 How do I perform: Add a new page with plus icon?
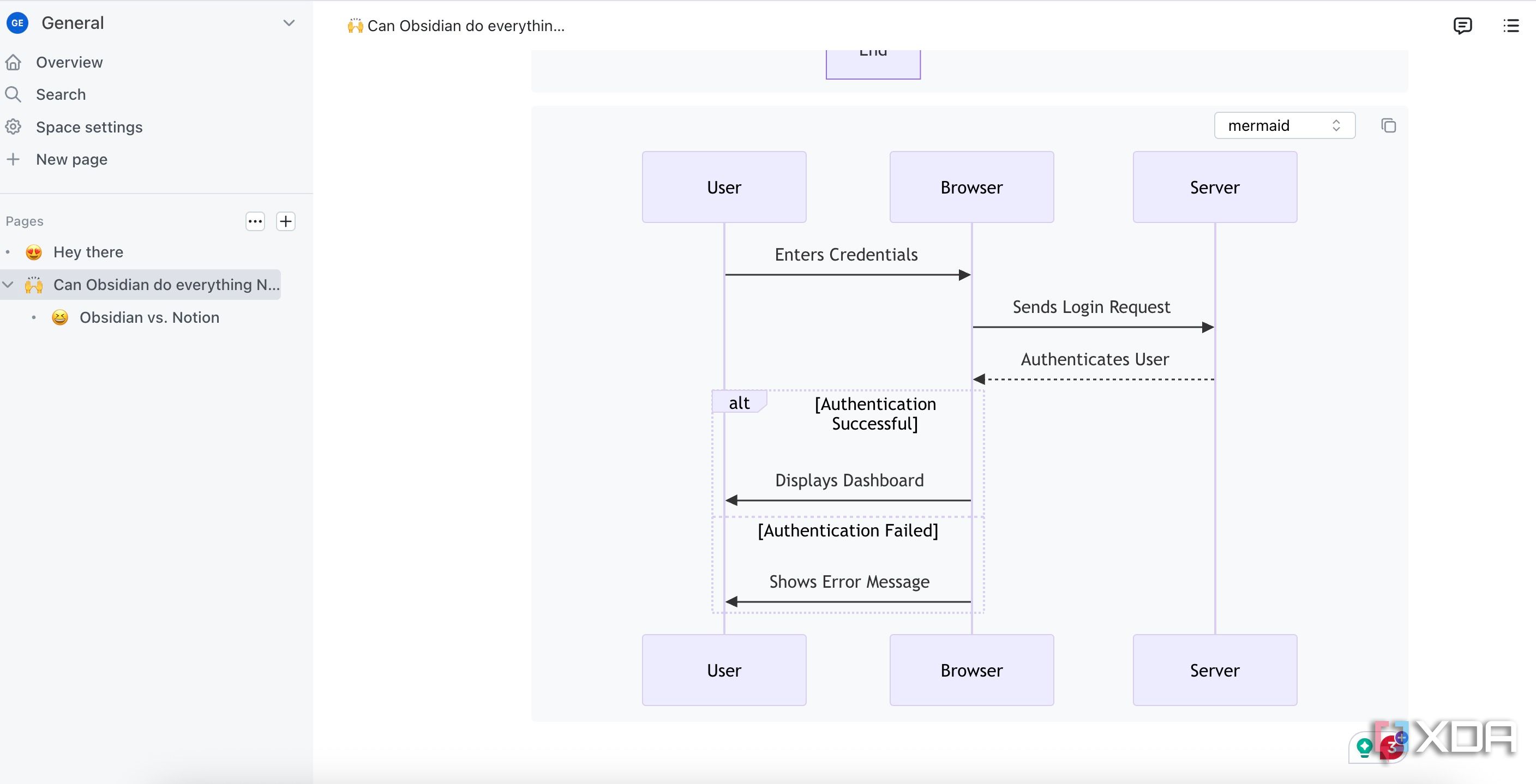[x=286, y=221]
